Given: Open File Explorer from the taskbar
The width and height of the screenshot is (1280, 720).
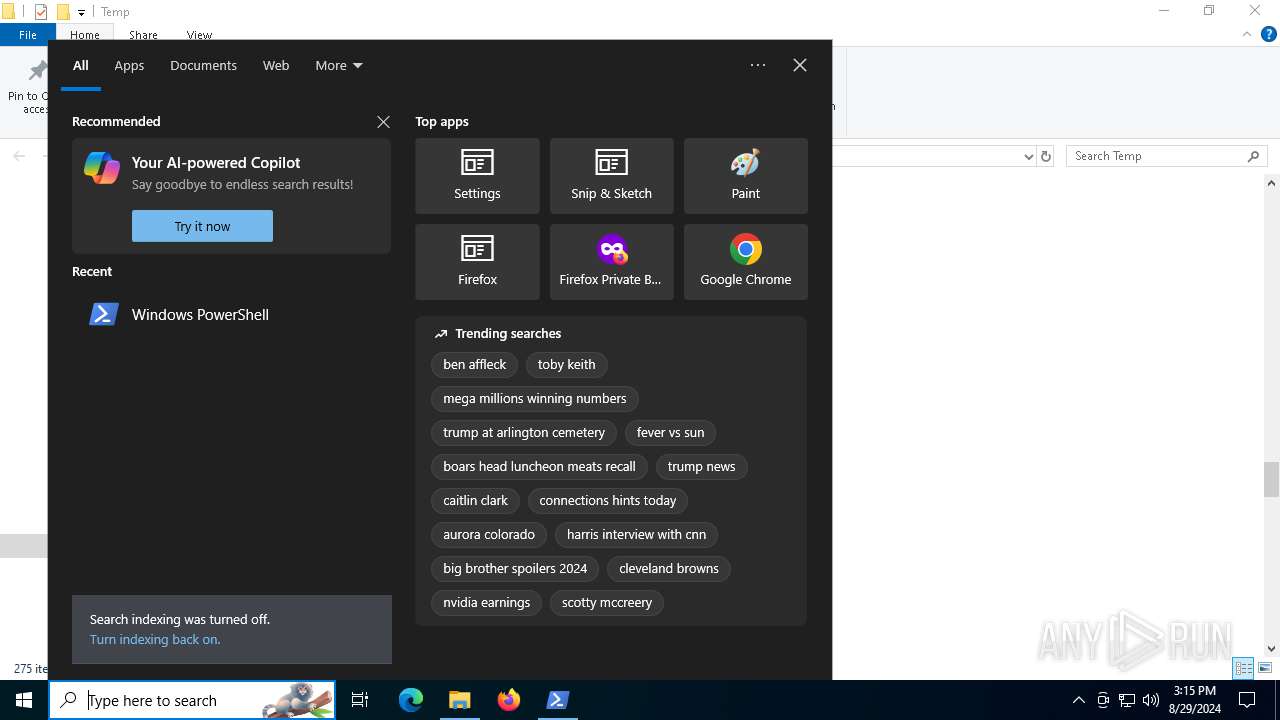Looking at the screenshot, I should (459, 700).
